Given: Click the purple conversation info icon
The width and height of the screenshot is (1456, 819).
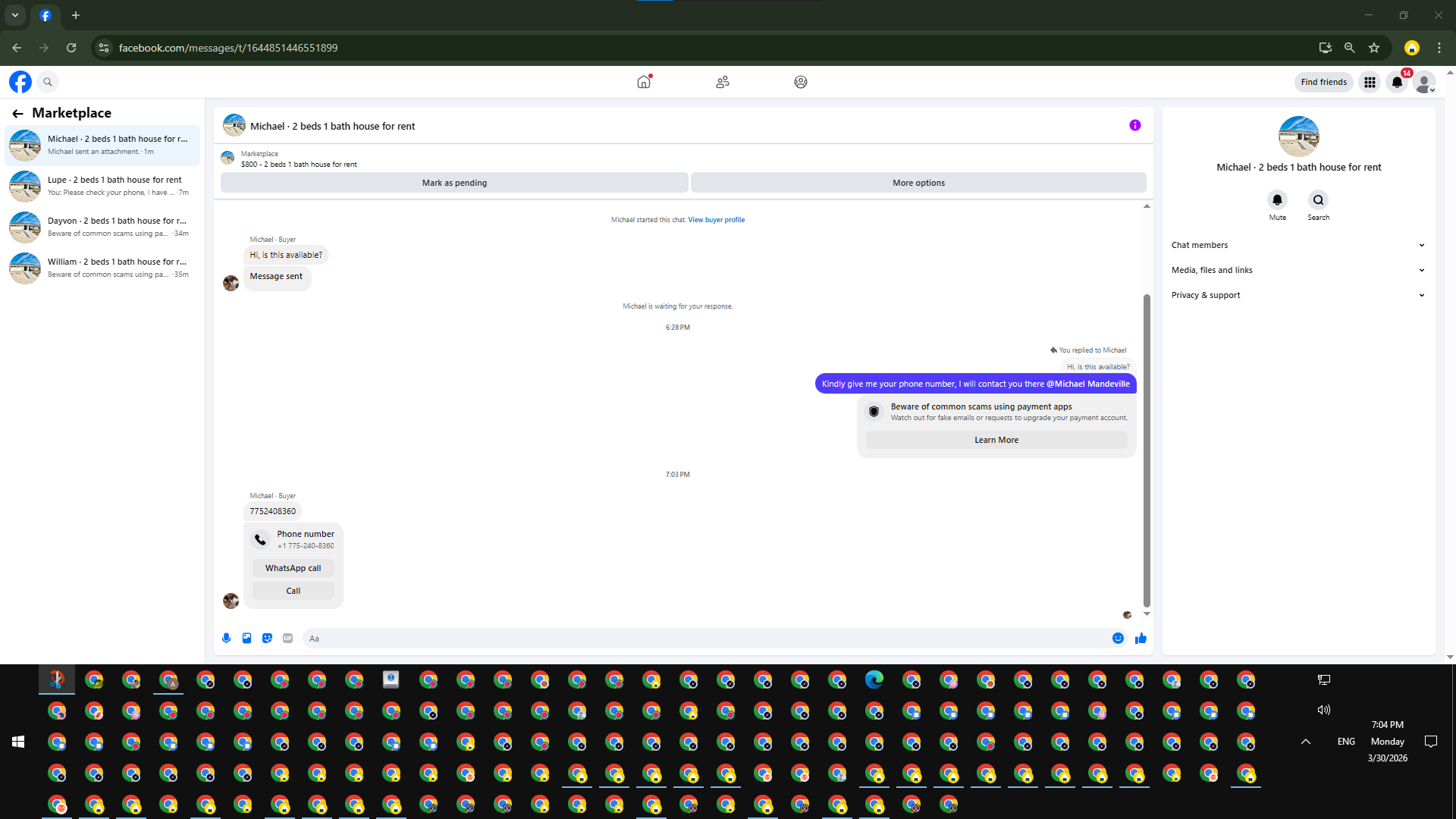Looking at the screenshot, I should click(x=1134, y=125).
